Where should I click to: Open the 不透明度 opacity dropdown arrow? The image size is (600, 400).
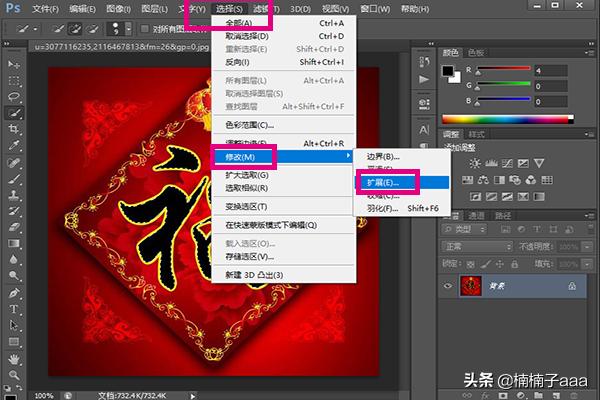point(587,247)
